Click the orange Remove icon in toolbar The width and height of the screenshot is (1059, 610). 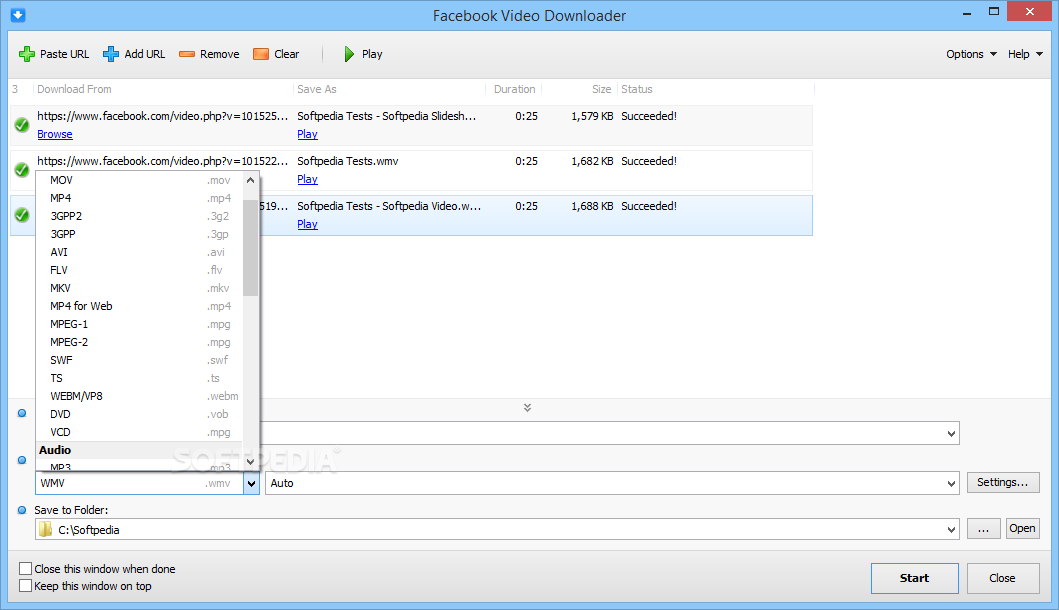coord(186,54)
